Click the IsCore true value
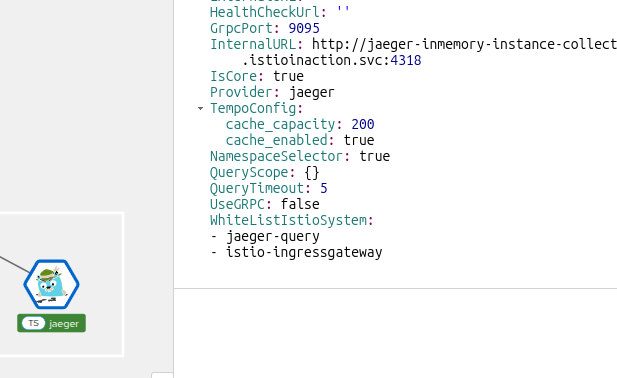This screenshot has width=617, height=378. [288, 76]
